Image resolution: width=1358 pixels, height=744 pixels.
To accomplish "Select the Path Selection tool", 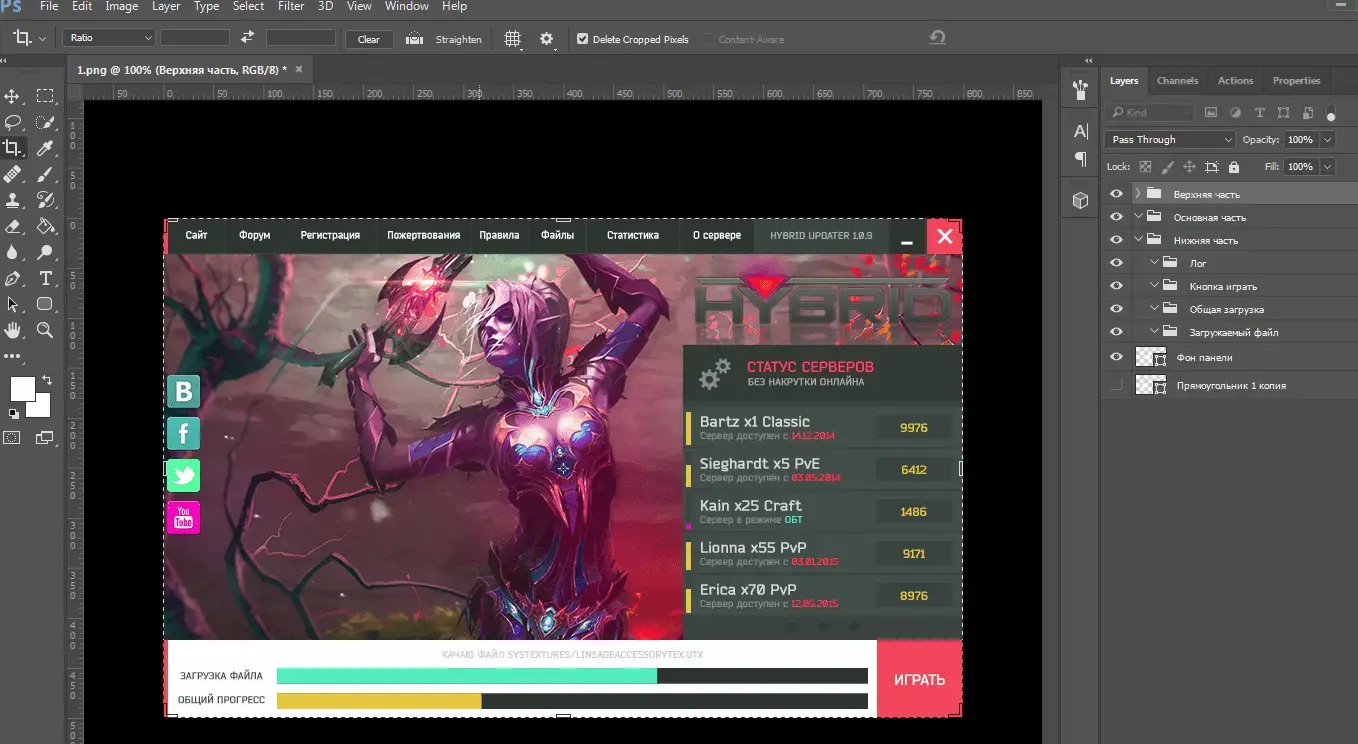I will tap(13, 304).
